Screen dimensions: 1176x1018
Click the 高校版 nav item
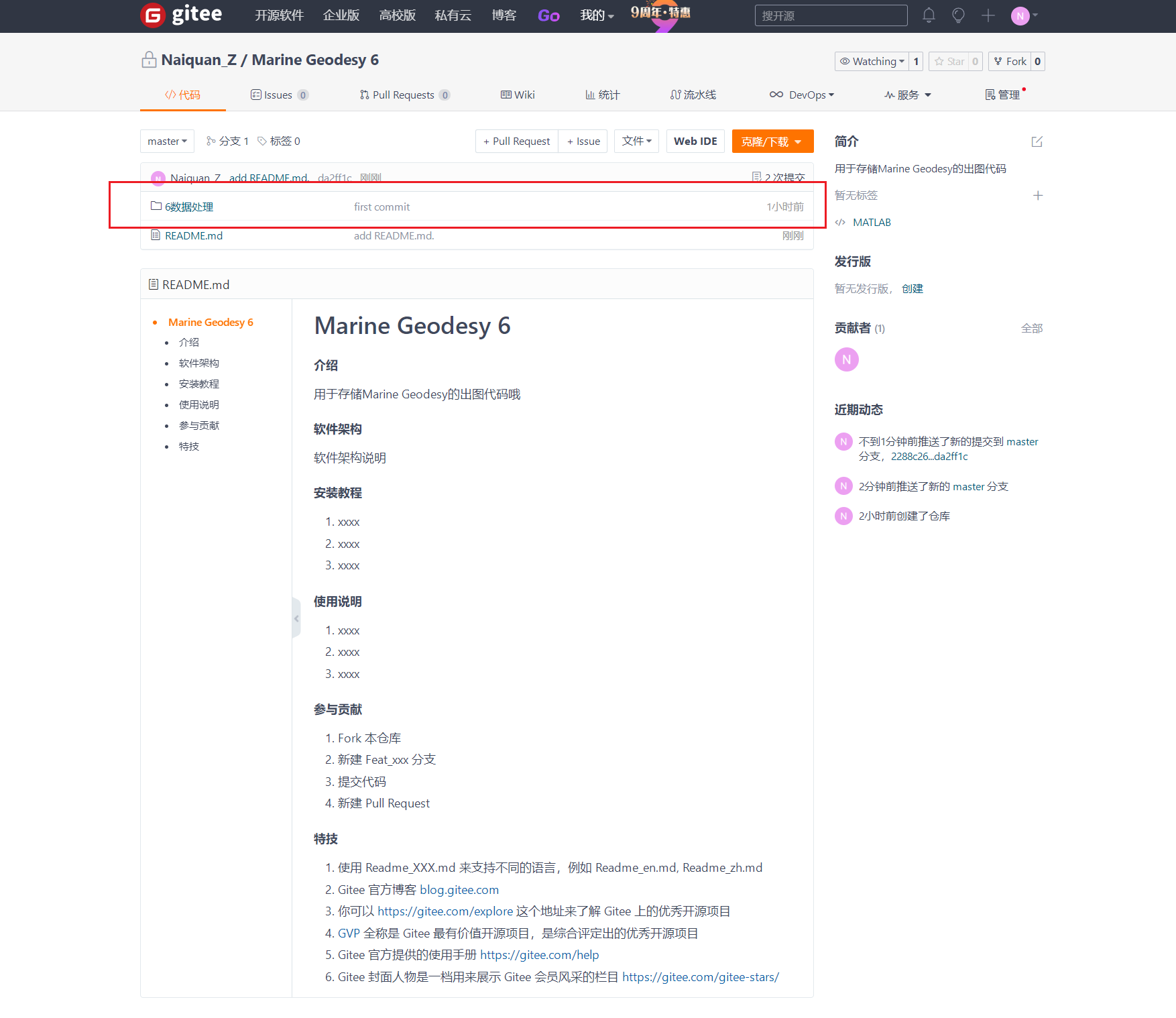pos(398,15)
